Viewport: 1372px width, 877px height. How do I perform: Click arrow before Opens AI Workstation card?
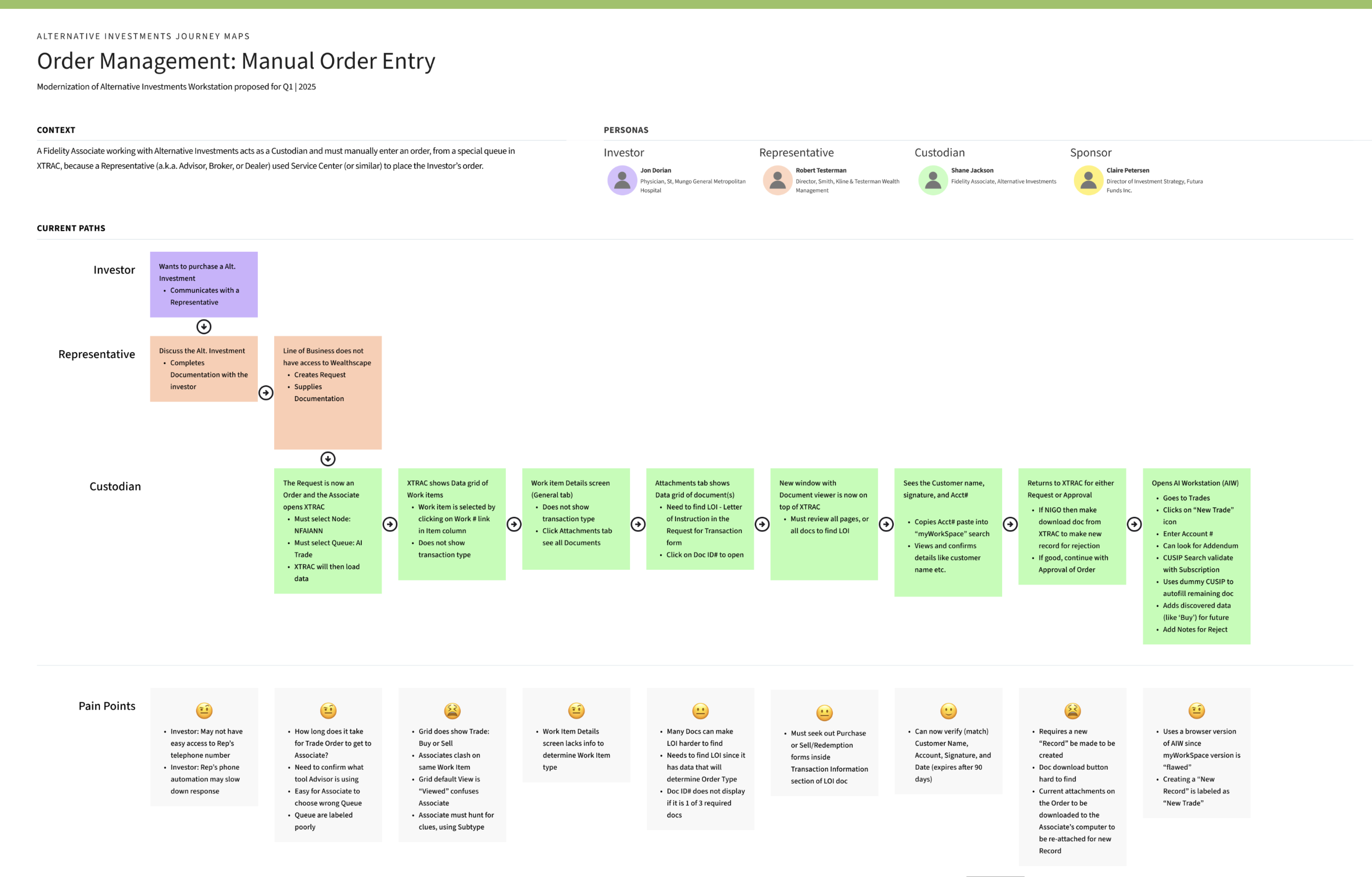1134,524
